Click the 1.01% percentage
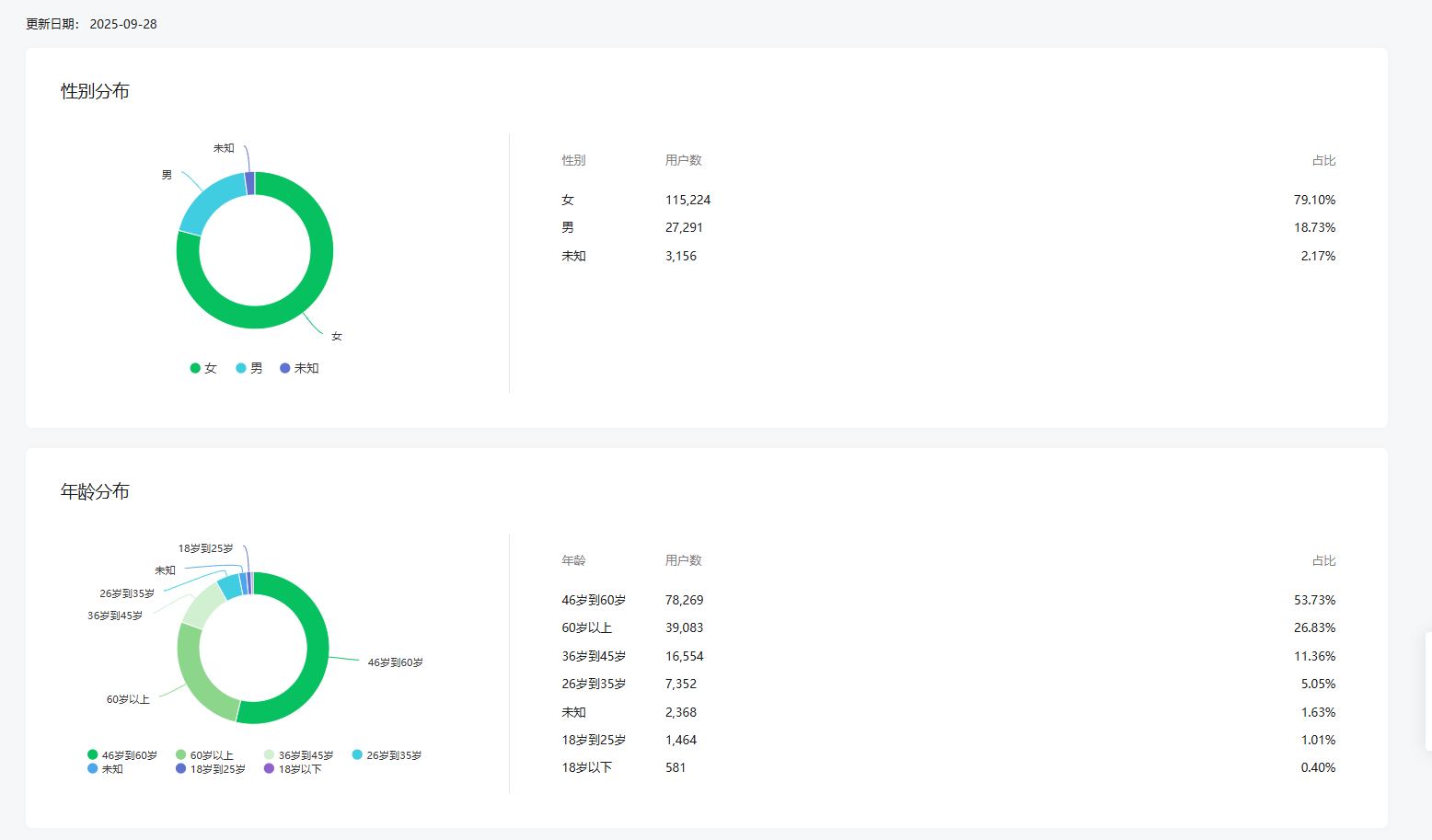This screenshot has width=1432, height=840. coord(1318,740)
